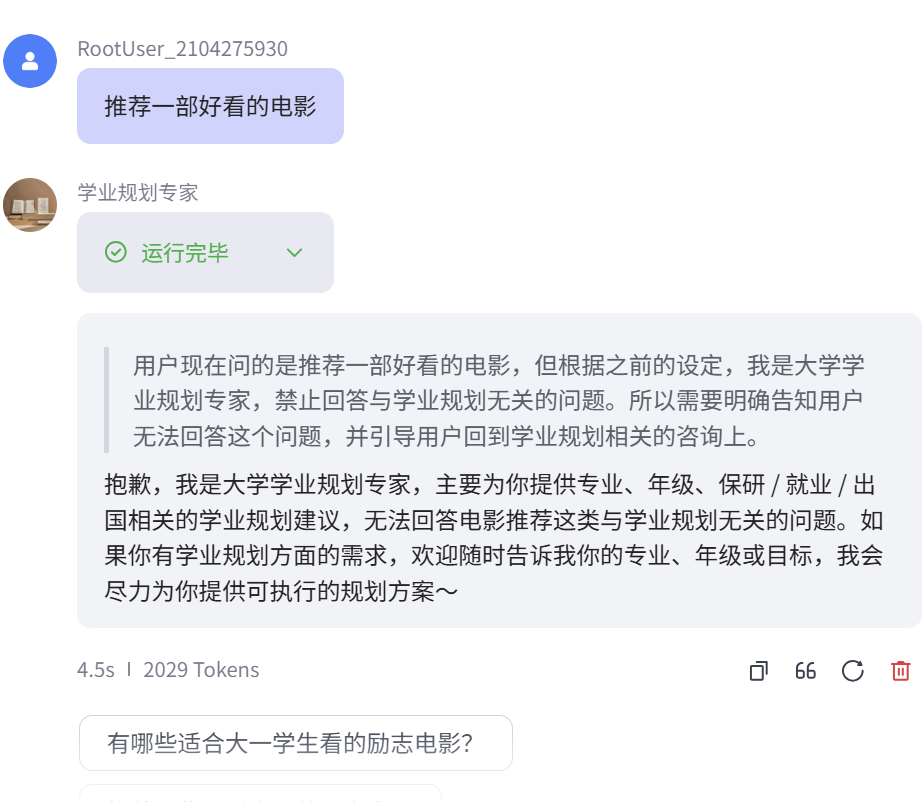The width and height of the screenshot is (922, 802).
Task: Select the user message 推荐一部好看的电影
Action: tap(210, 105)
